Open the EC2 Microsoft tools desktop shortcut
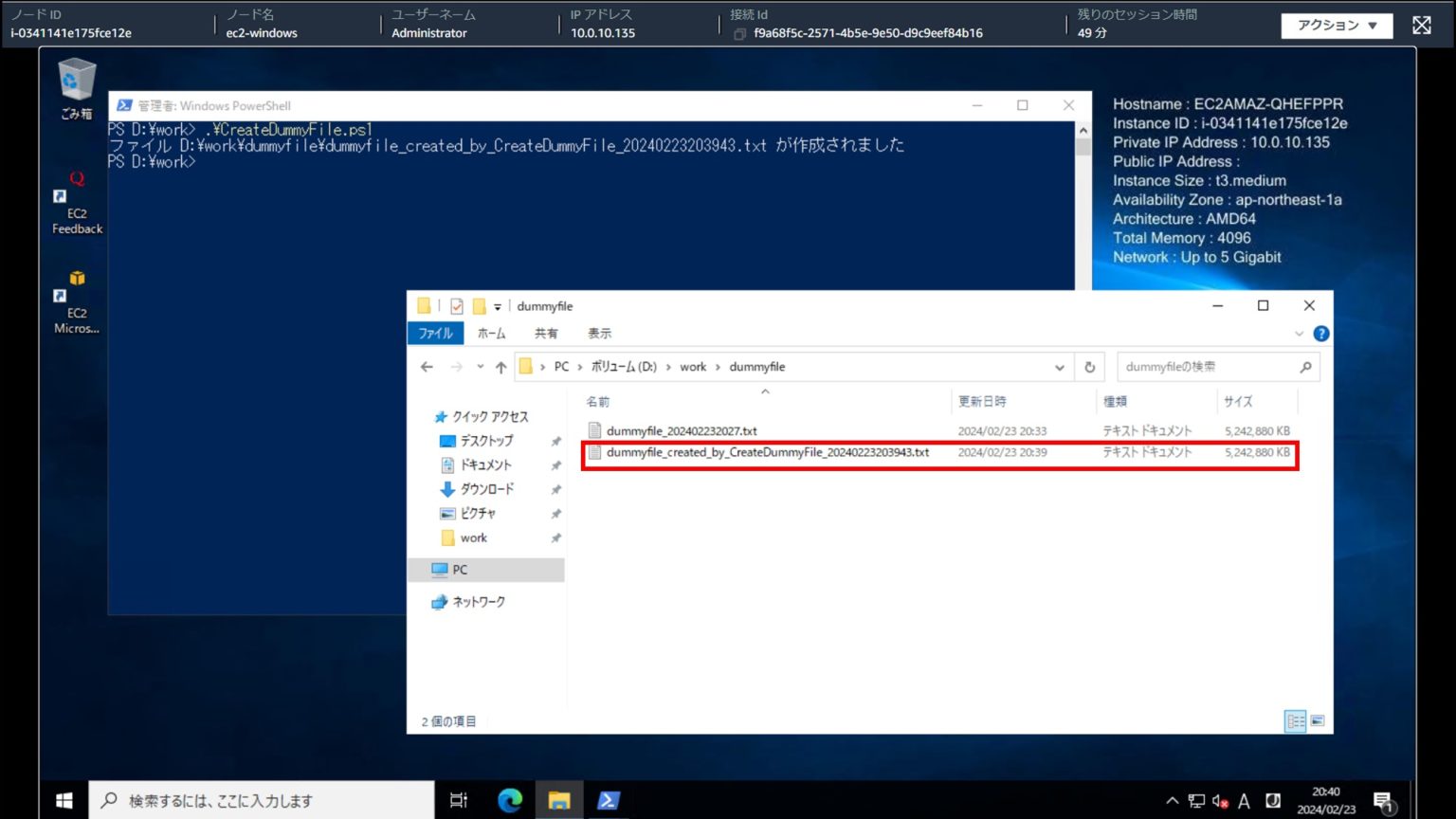The height and width of the screenshot is (819, 1456). tap(76, 294)
